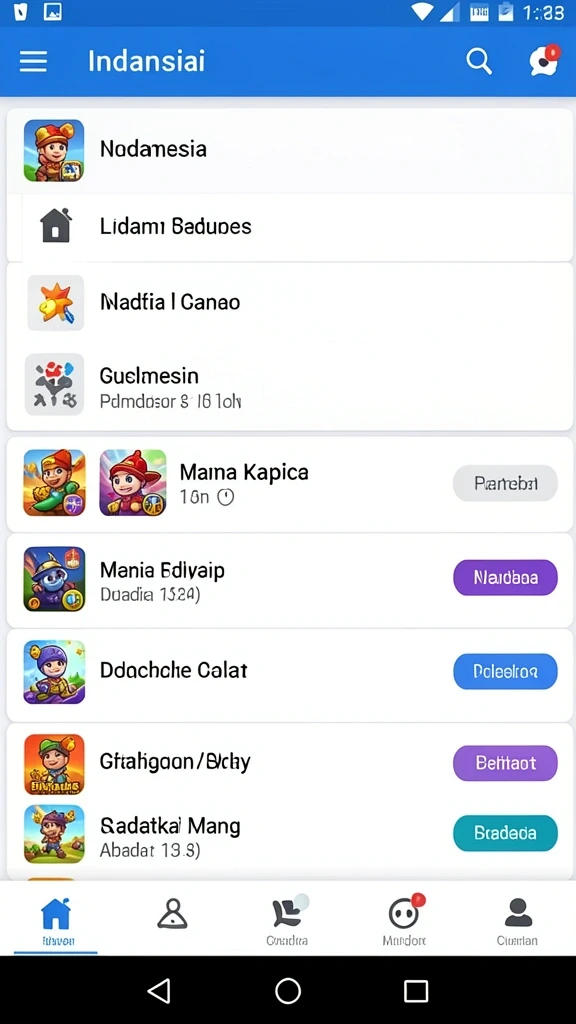
Task: Select the Nodamesia game icon
Action: [x=54, y=150]
